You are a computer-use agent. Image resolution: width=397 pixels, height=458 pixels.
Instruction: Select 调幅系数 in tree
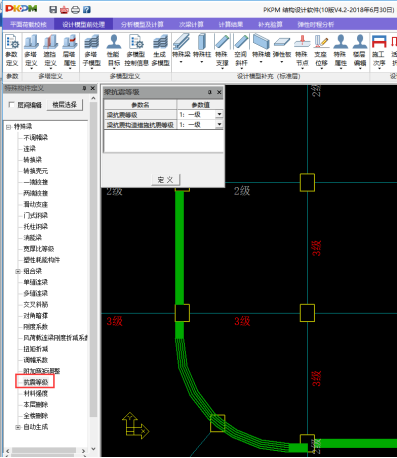pyautogui.click(x=36, y=360)
